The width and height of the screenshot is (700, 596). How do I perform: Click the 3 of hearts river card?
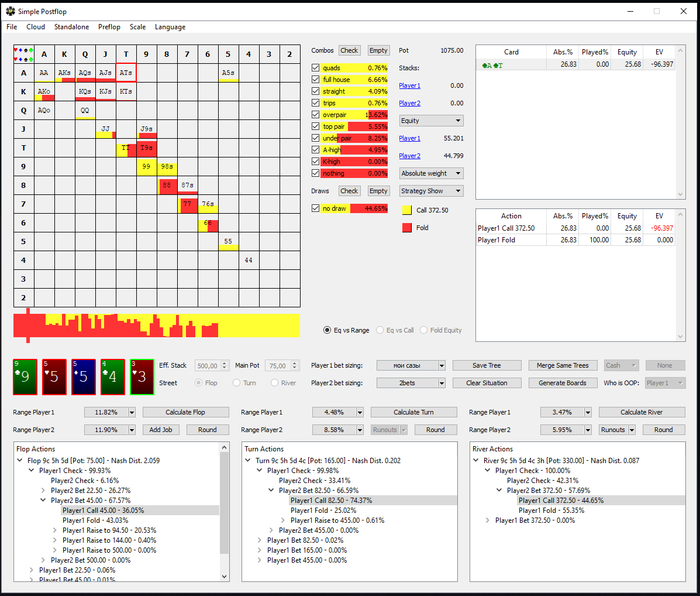coord(142,376)
